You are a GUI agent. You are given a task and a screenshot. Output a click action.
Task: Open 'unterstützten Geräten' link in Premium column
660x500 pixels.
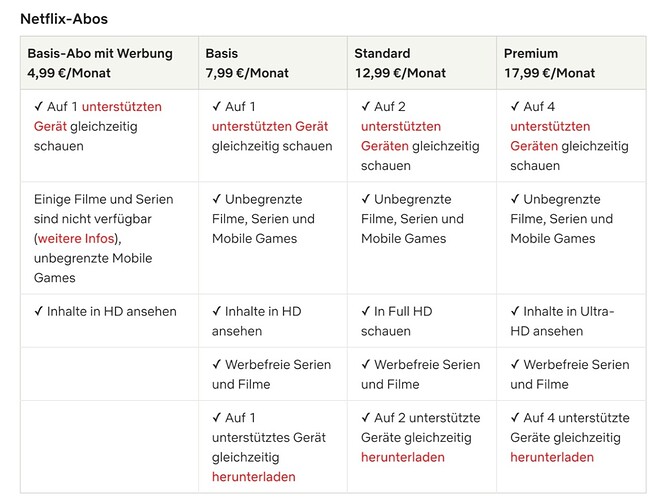[x=550, y=127]
